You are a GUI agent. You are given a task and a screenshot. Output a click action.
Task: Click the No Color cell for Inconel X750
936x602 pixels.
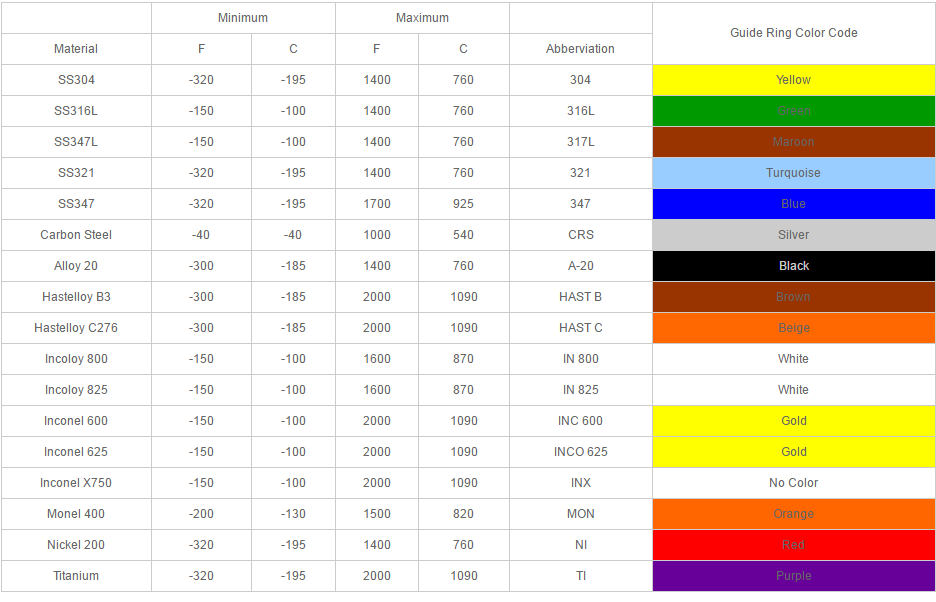tap(793, 483)
